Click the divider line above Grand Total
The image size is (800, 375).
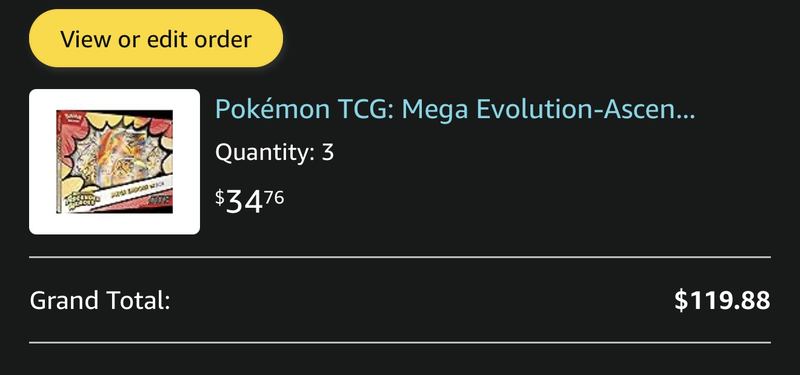pos(399,258)
